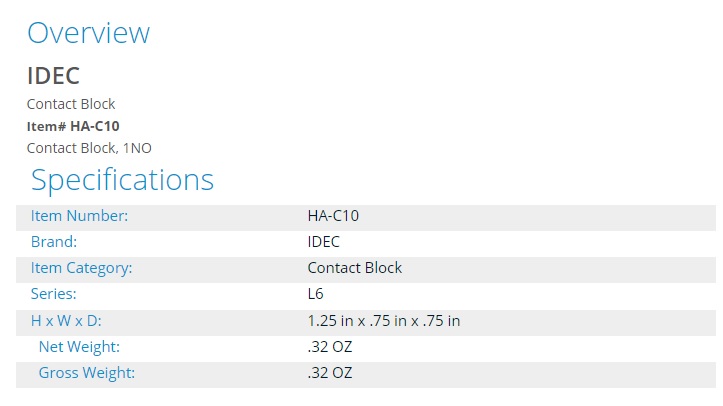Select the HA-C10 value in table
The height and width of the screenshot is (406, 723).
333,216
